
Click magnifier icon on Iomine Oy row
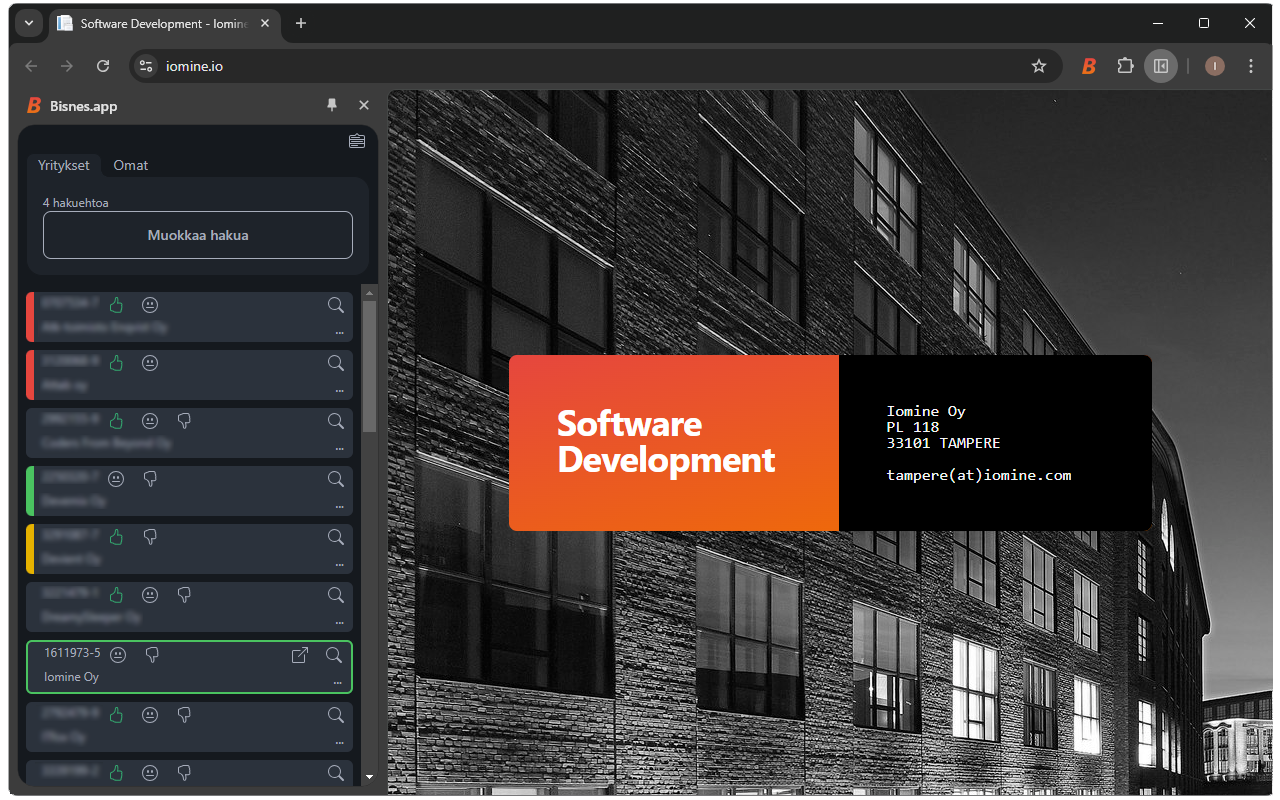(x=334, y=655)
